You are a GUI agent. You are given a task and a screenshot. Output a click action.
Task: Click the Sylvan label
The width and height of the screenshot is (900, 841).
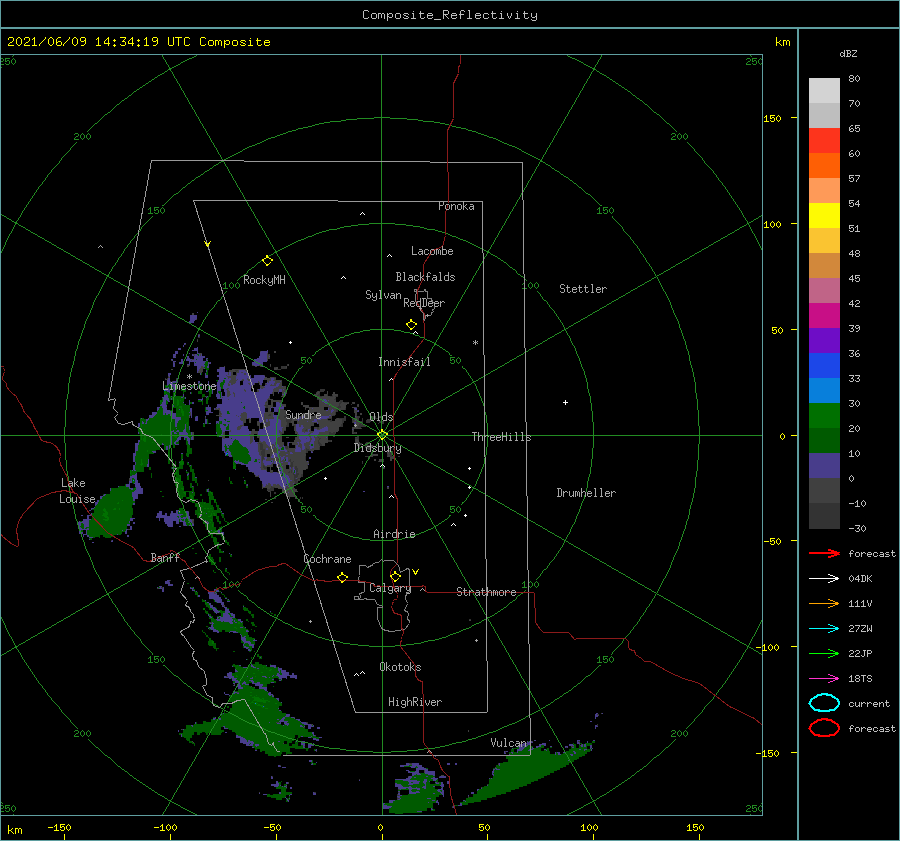coord(383,295)
